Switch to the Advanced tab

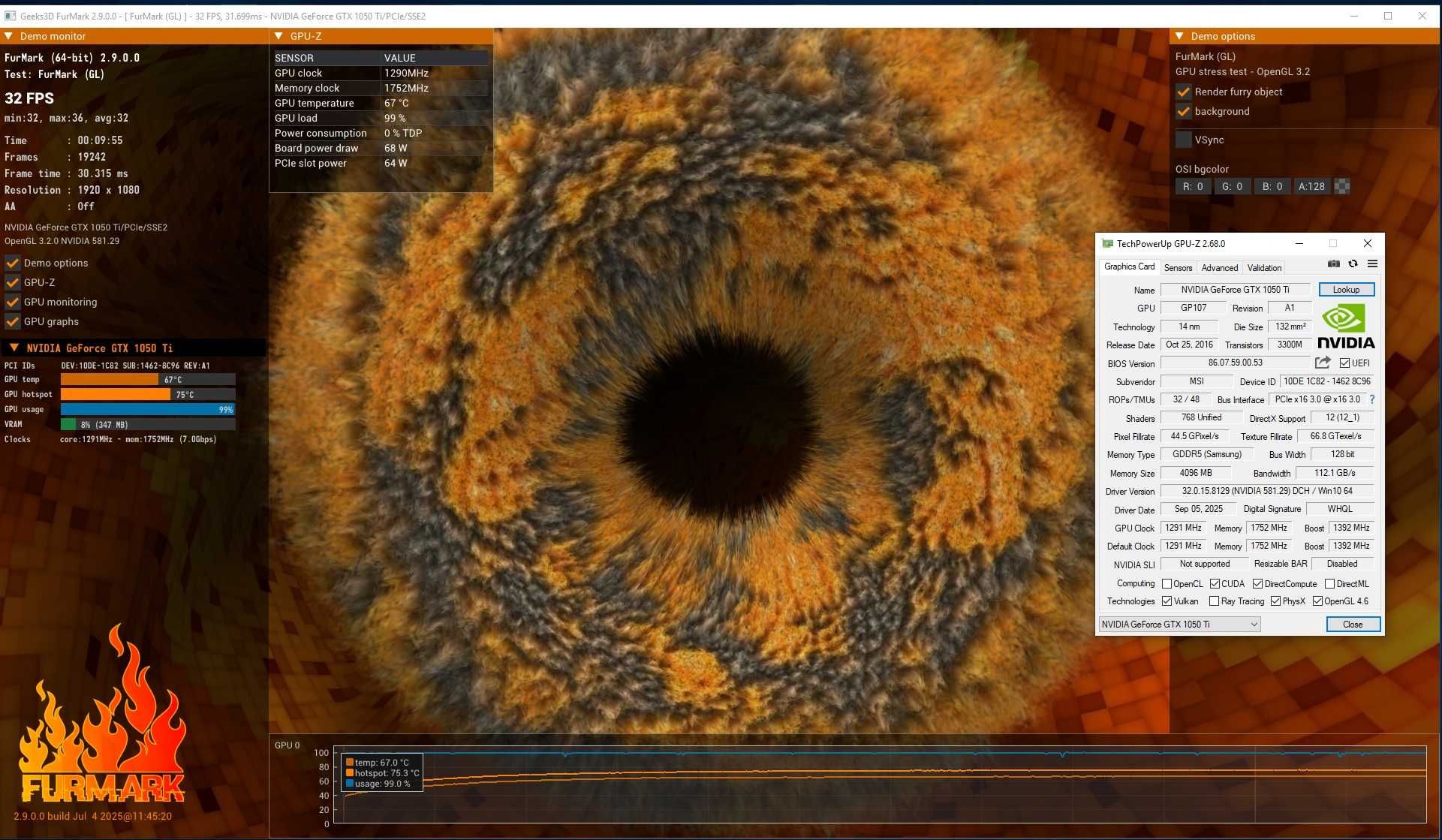(x=1219, y=268)
